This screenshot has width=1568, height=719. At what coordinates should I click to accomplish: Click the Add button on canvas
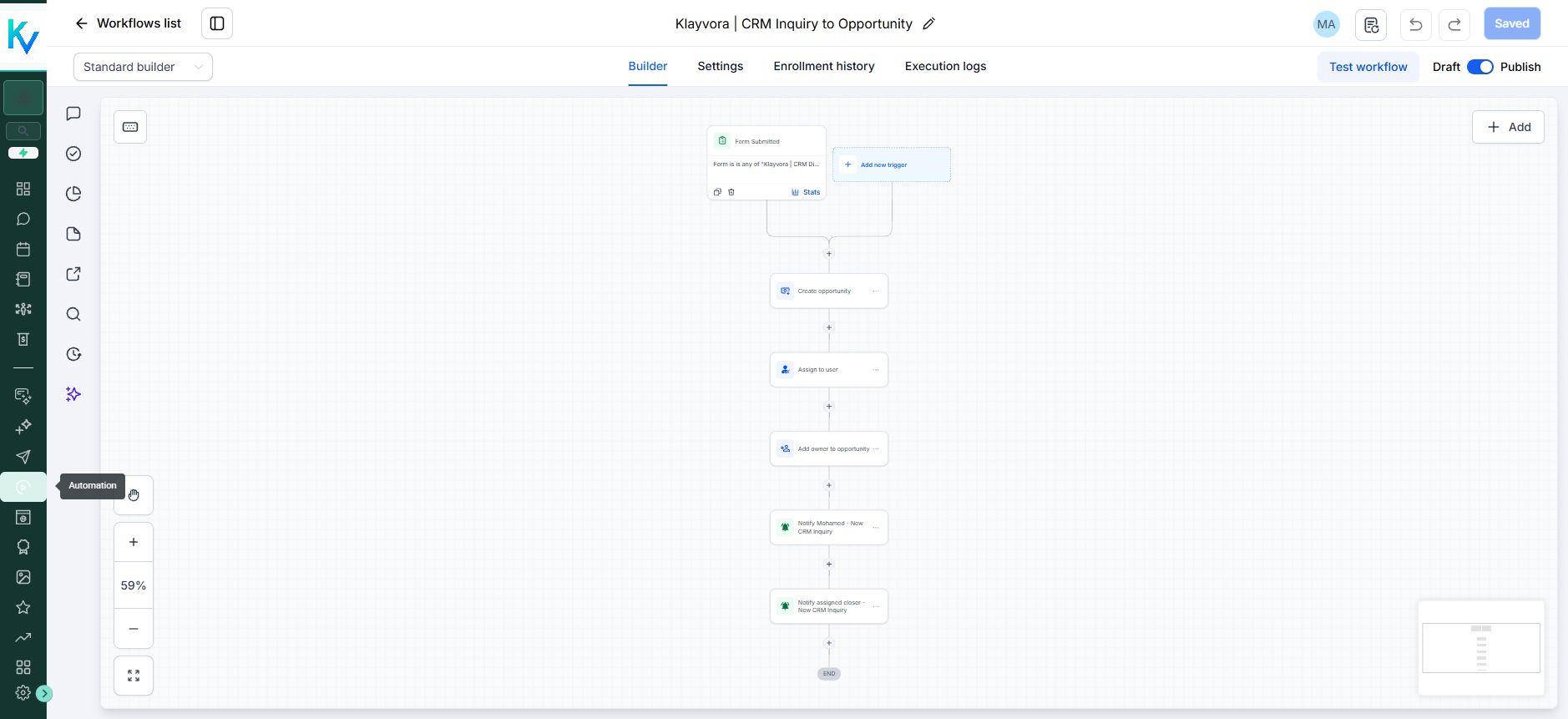[1508, 127]
